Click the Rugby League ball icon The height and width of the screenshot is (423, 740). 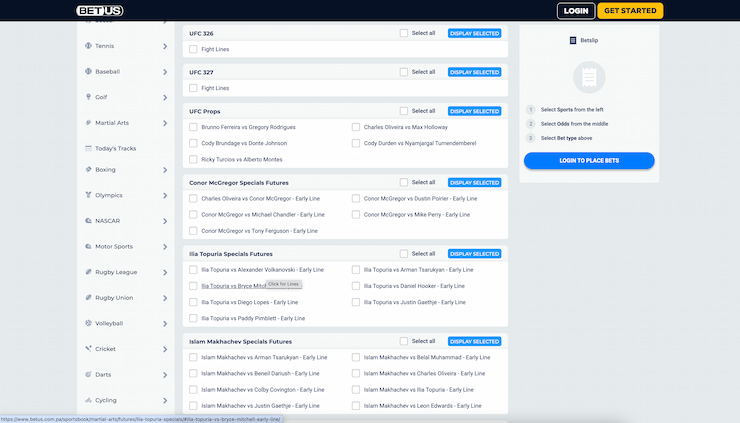click(88, 272)
